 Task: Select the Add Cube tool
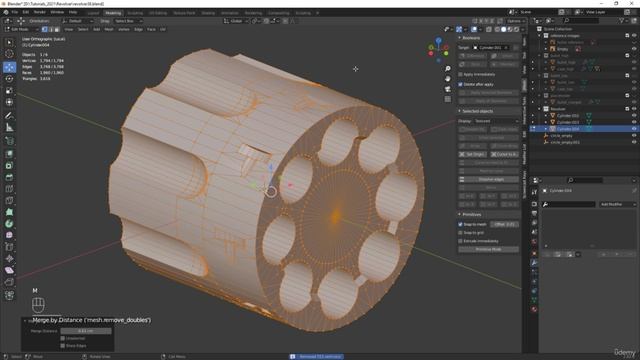(9, 141)
